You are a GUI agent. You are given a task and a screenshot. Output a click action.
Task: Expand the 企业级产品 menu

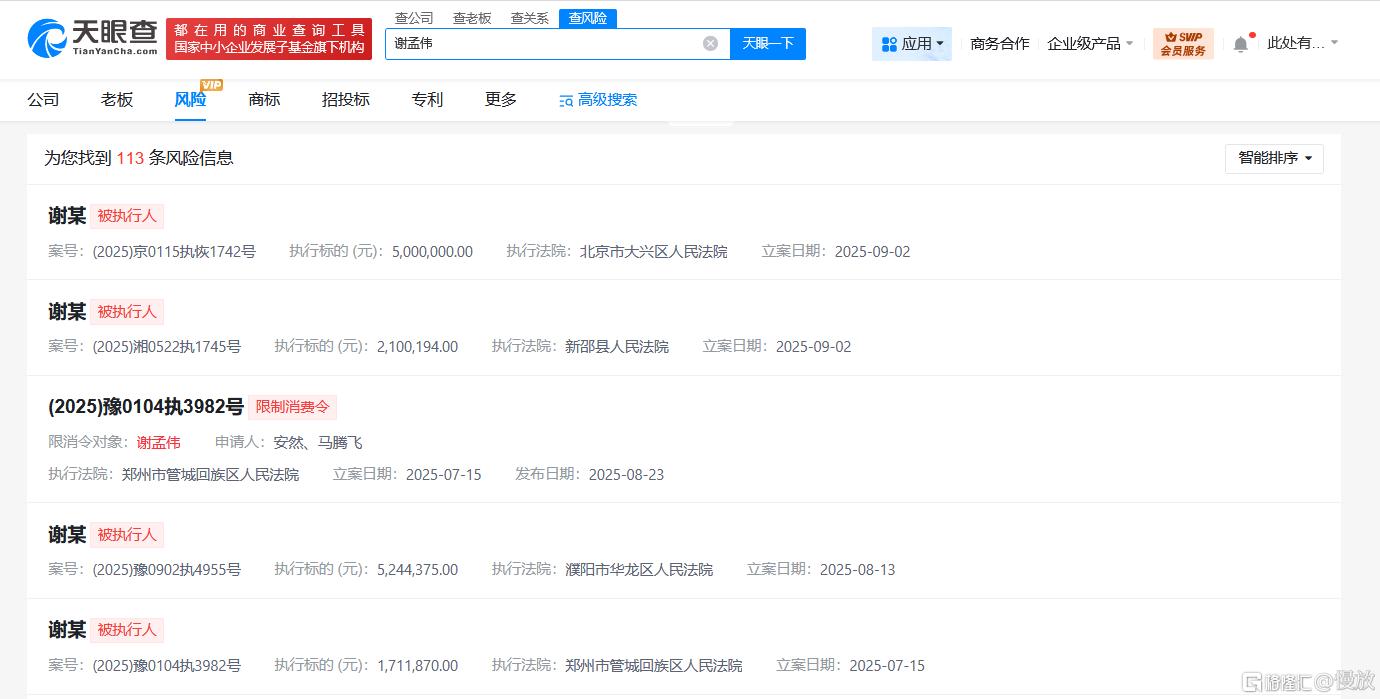click(x=1090, y=44)
